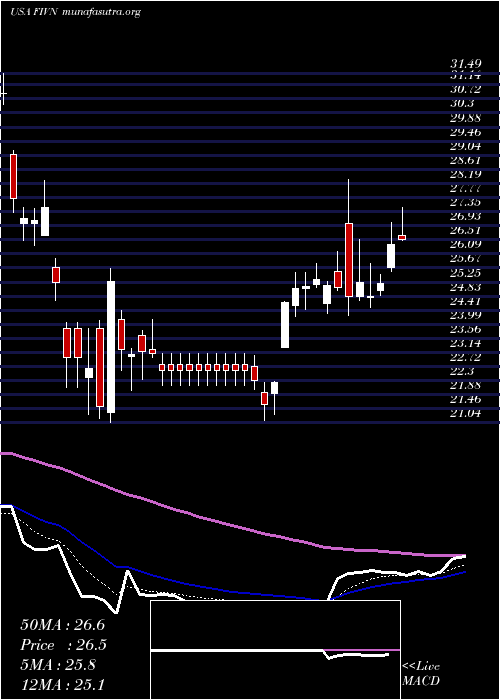Select the 21.88 price axis label
The height and width of the screenshot is (700, 500).
pyautogui.click(x=466, y=386)
